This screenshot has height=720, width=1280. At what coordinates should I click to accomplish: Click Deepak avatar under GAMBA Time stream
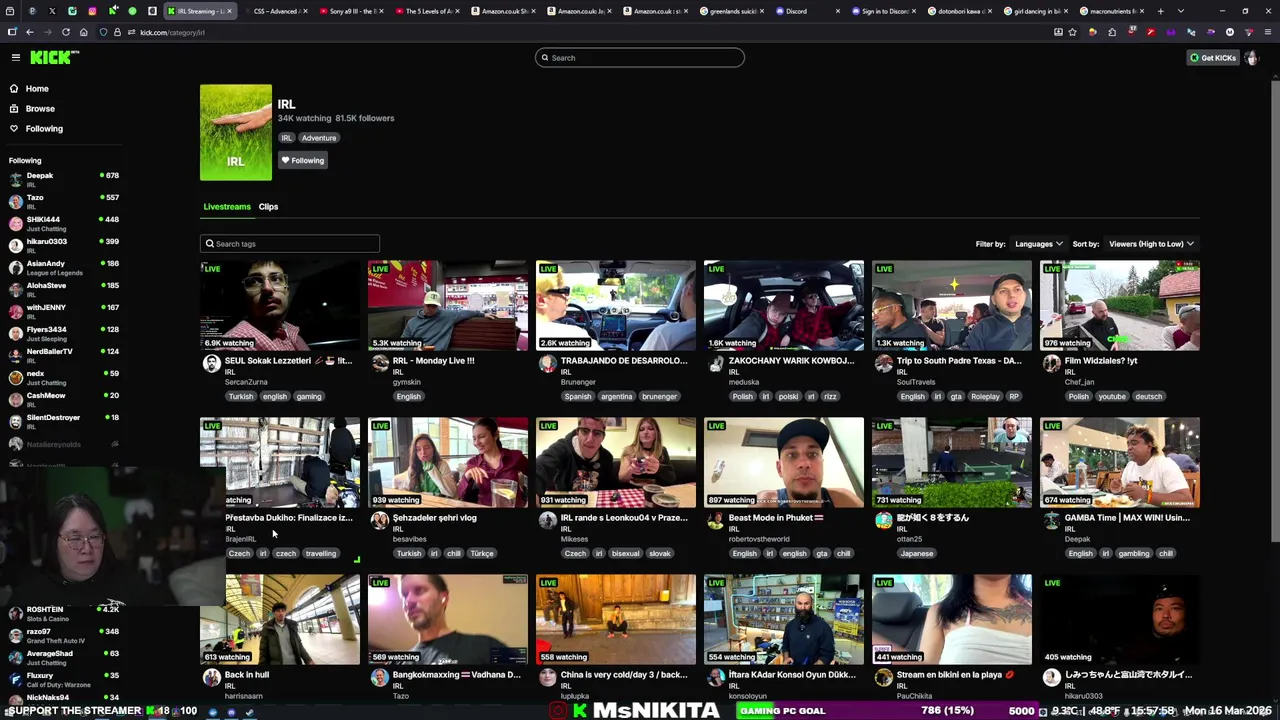(1051, 521)
